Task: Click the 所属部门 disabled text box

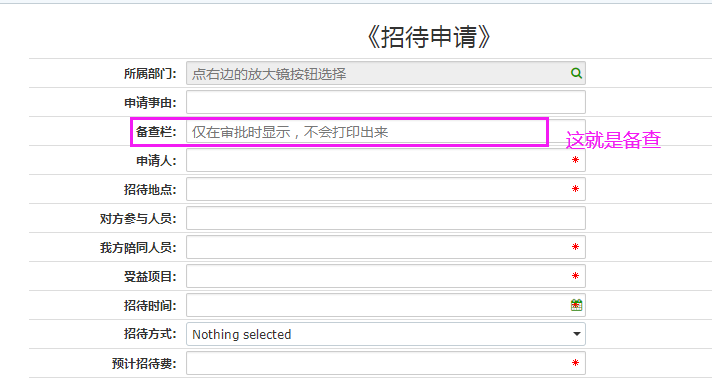Action: (x=386, y=73)
